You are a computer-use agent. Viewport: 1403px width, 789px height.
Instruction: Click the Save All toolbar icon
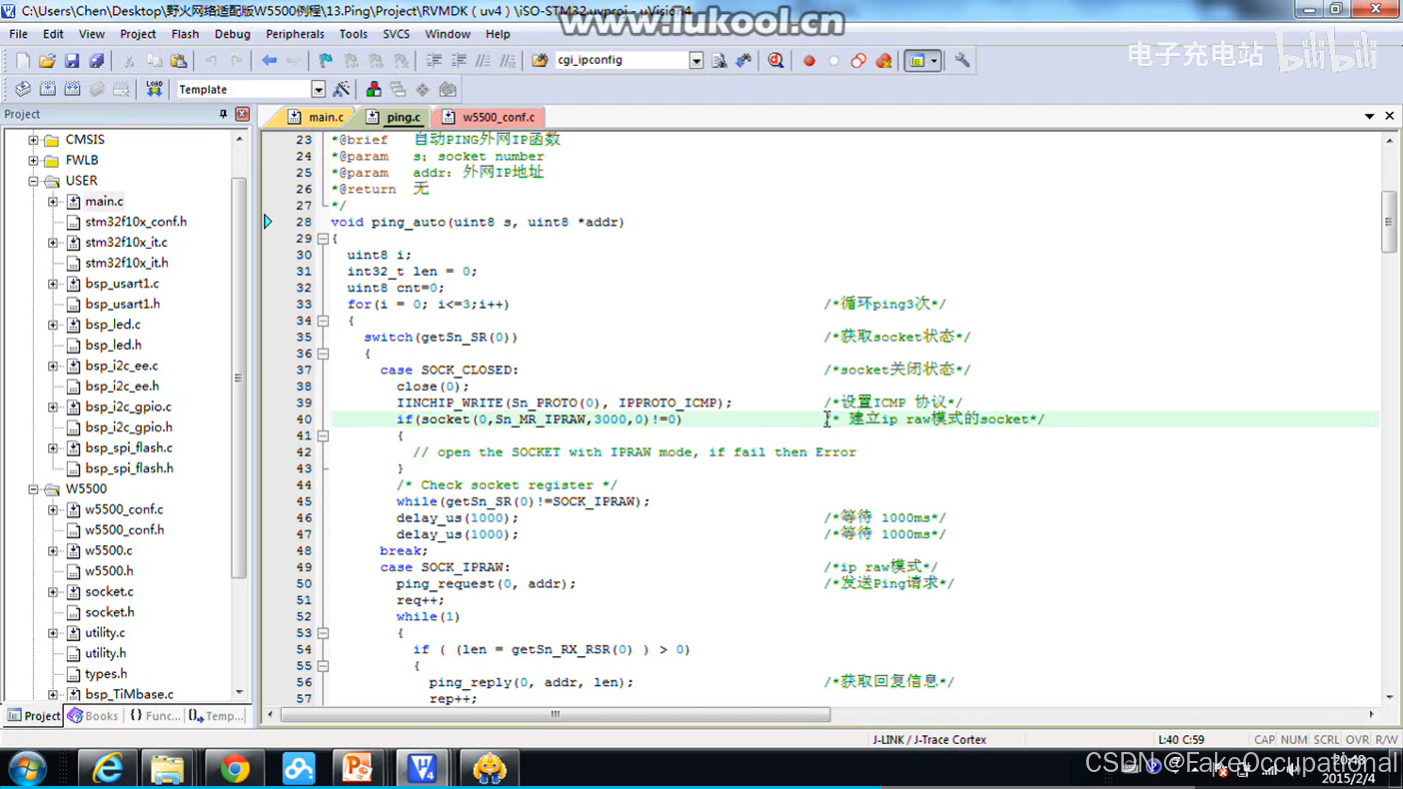pos(97,61)
